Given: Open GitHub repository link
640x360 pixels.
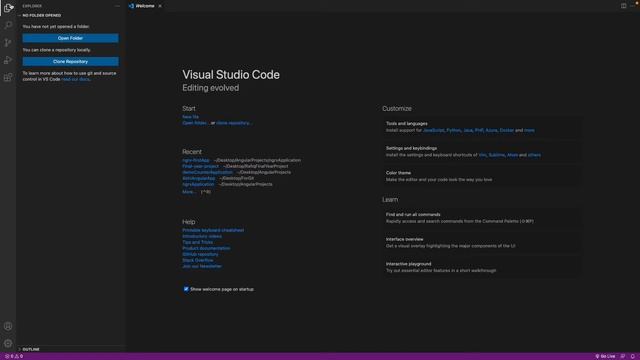Looking at the screenshot, I should click(x=200, y=254).
